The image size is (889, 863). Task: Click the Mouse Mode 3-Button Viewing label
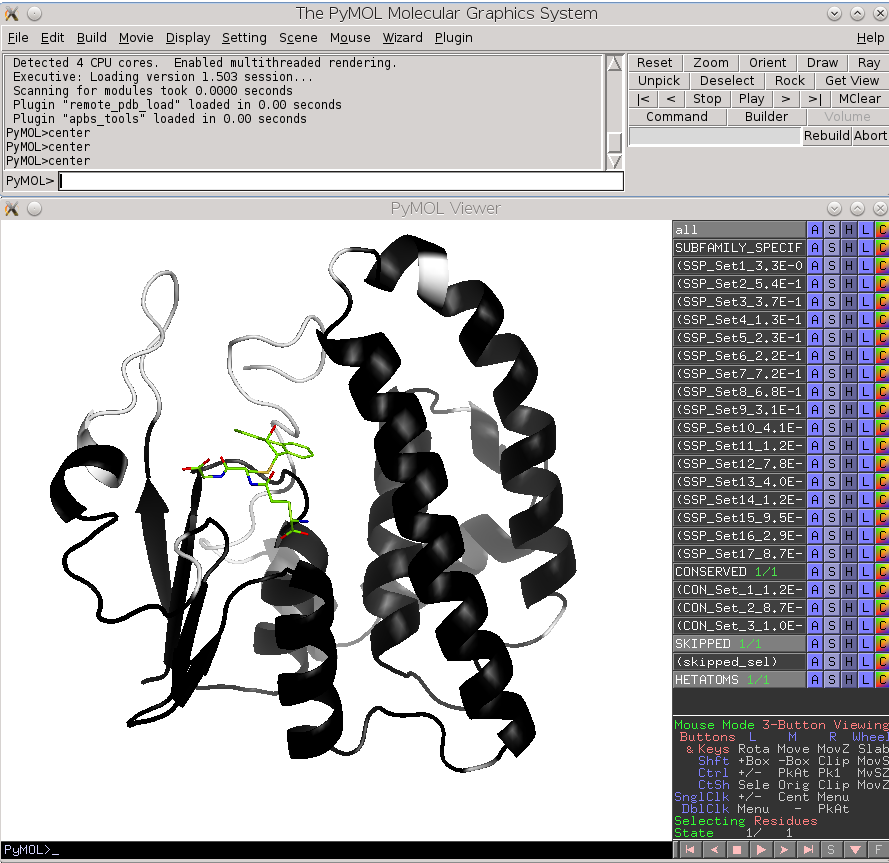point(781,725)
